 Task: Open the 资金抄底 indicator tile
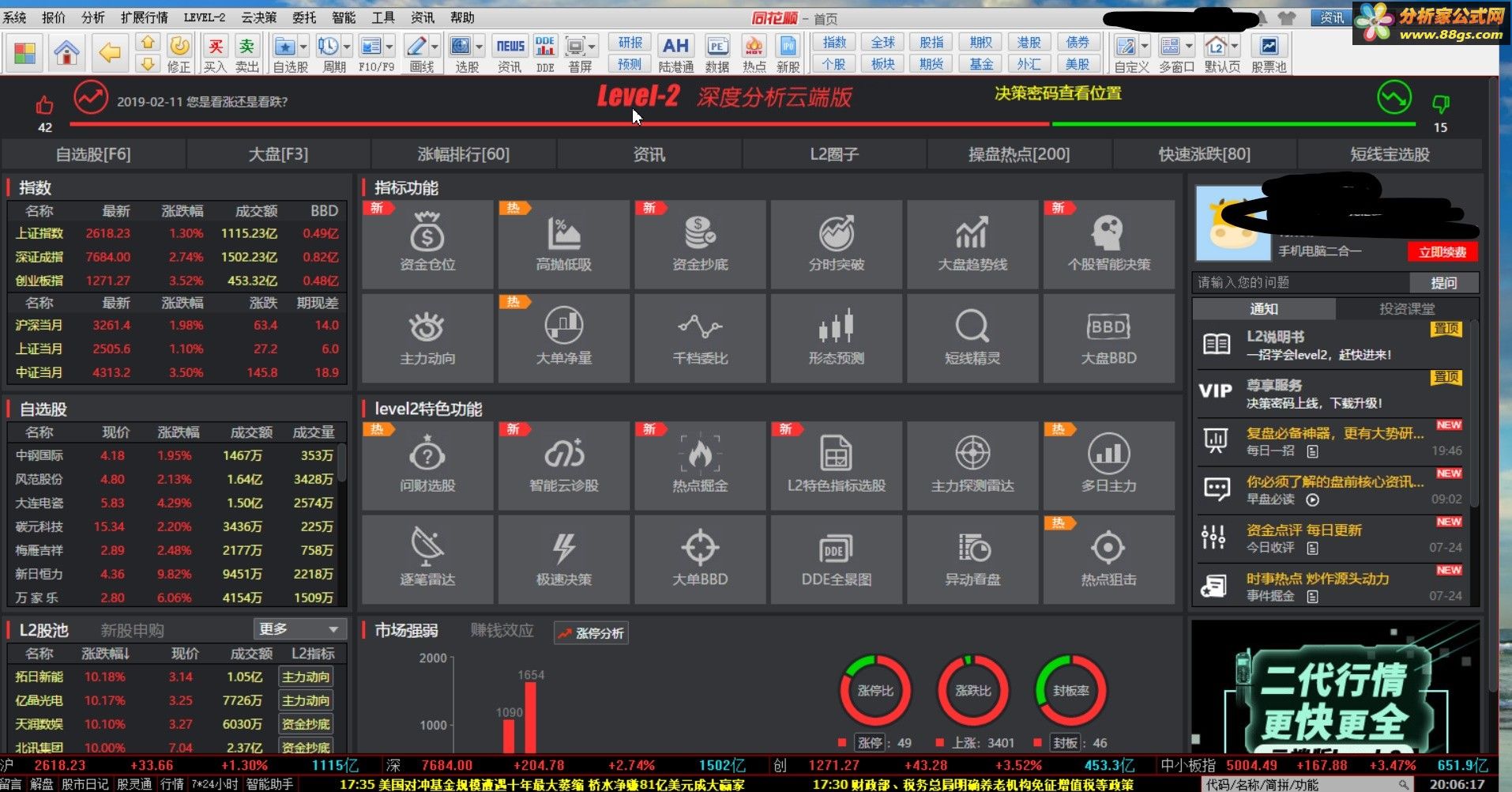(700, 244)
